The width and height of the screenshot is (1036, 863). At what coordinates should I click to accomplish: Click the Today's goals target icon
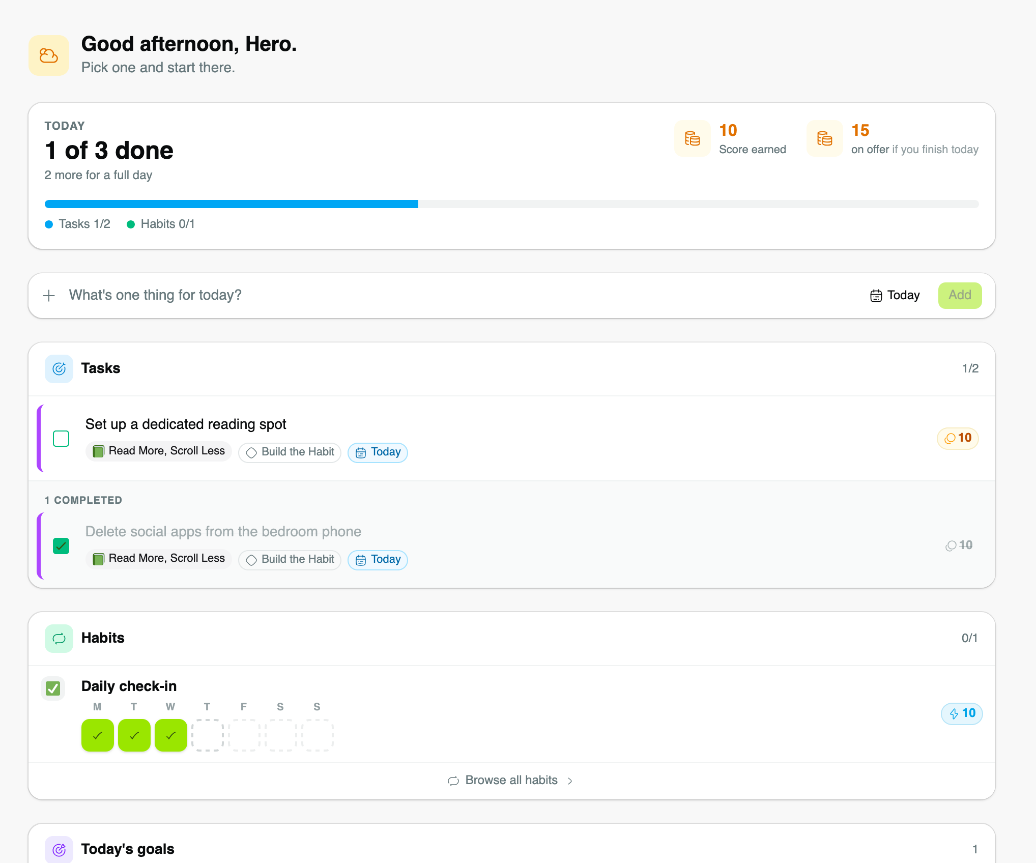(x=59, y=850)
